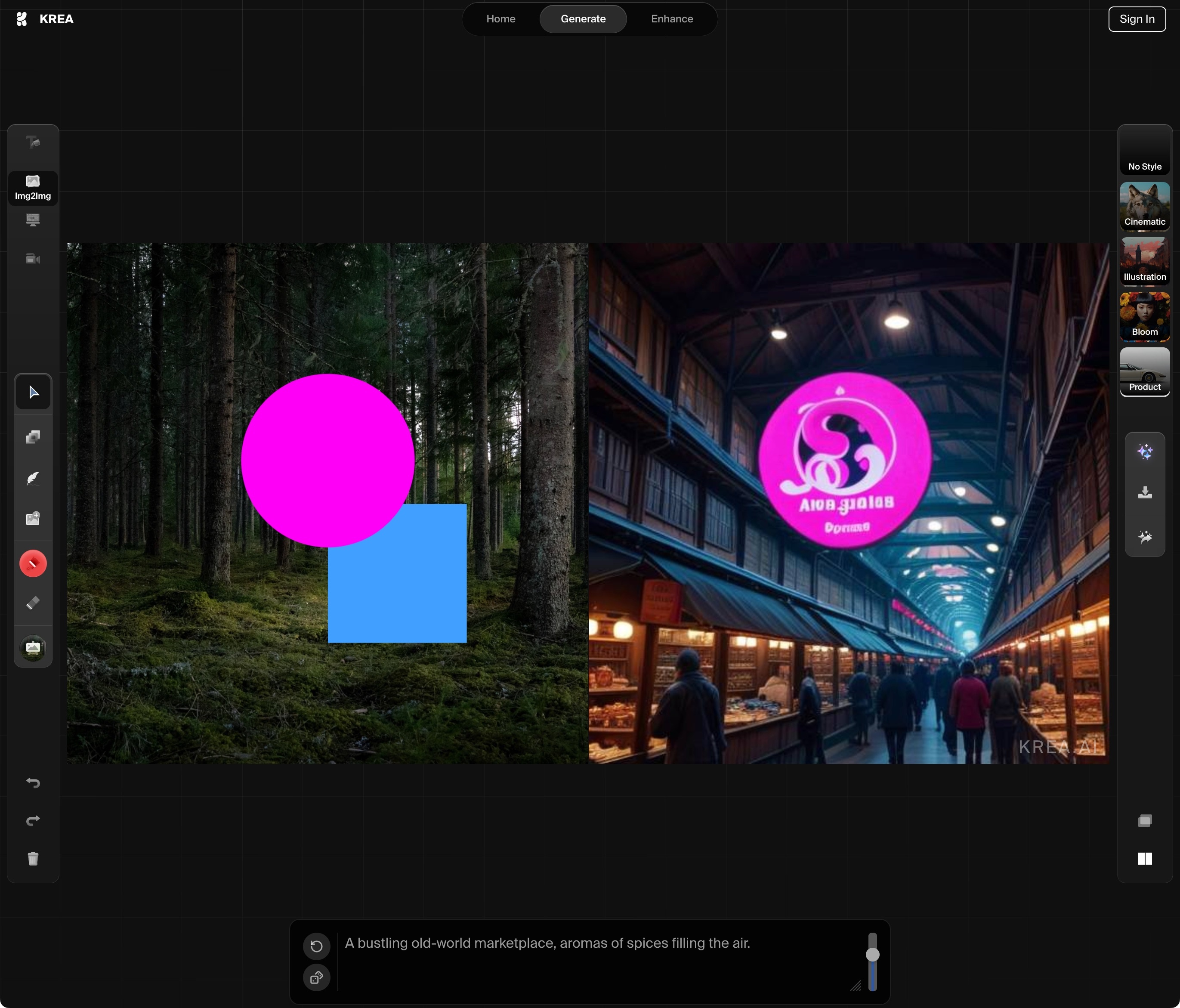Click the redo arrow icon

[33, 821]
